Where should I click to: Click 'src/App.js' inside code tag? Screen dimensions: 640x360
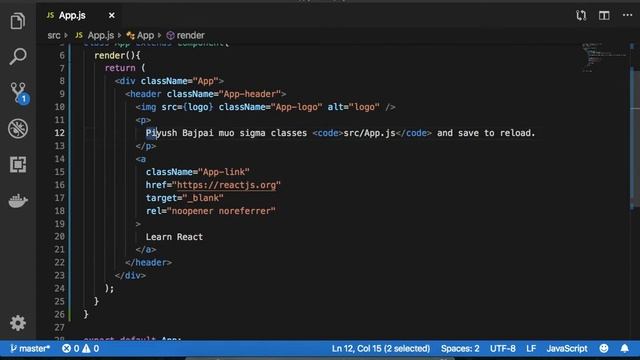(369, 133)
